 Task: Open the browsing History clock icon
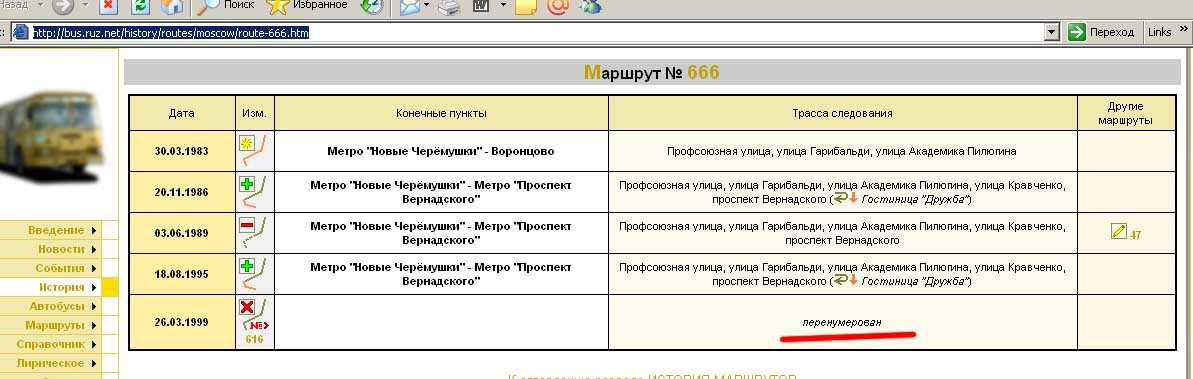tap(371, 6)
